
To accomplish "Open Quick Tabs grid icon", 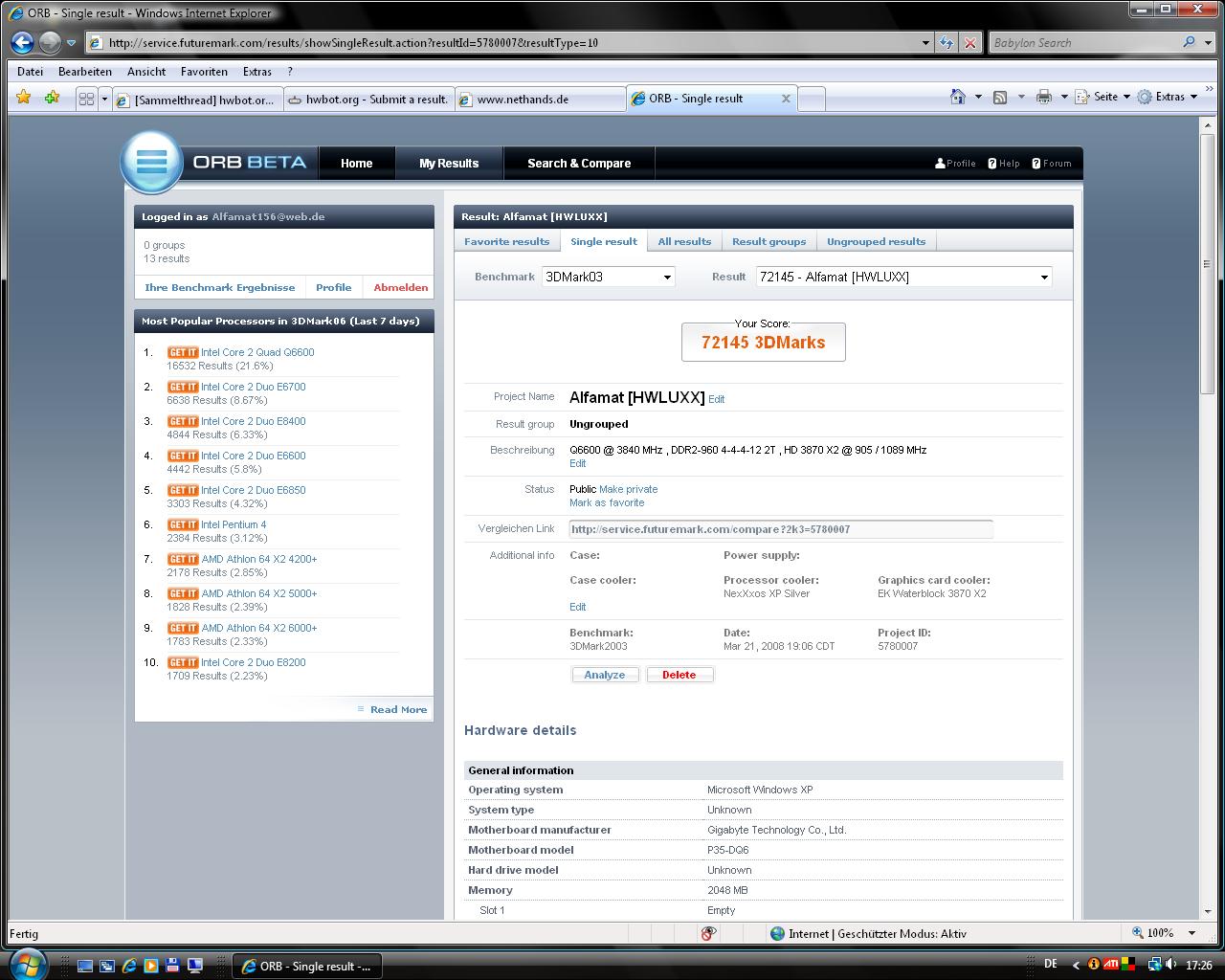I will pyautogui.click(x=86, y=99).
